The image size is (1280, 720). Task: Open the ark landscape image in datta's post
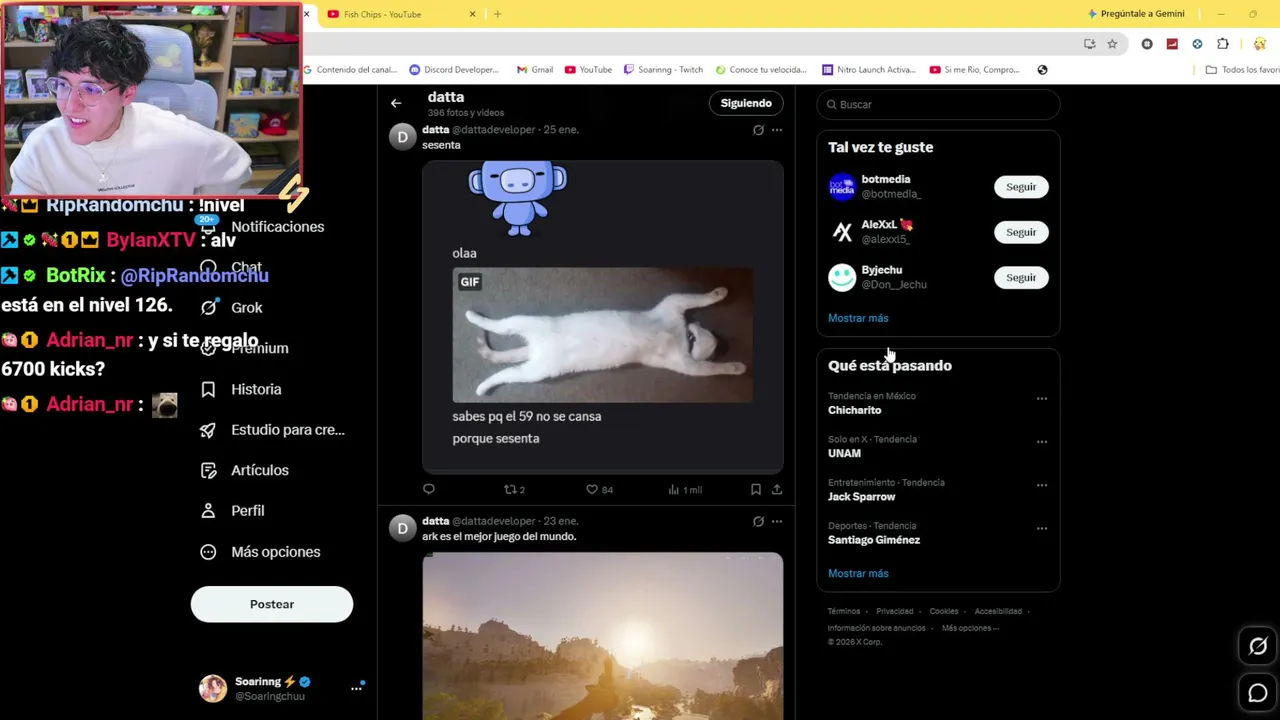(602, 636)
